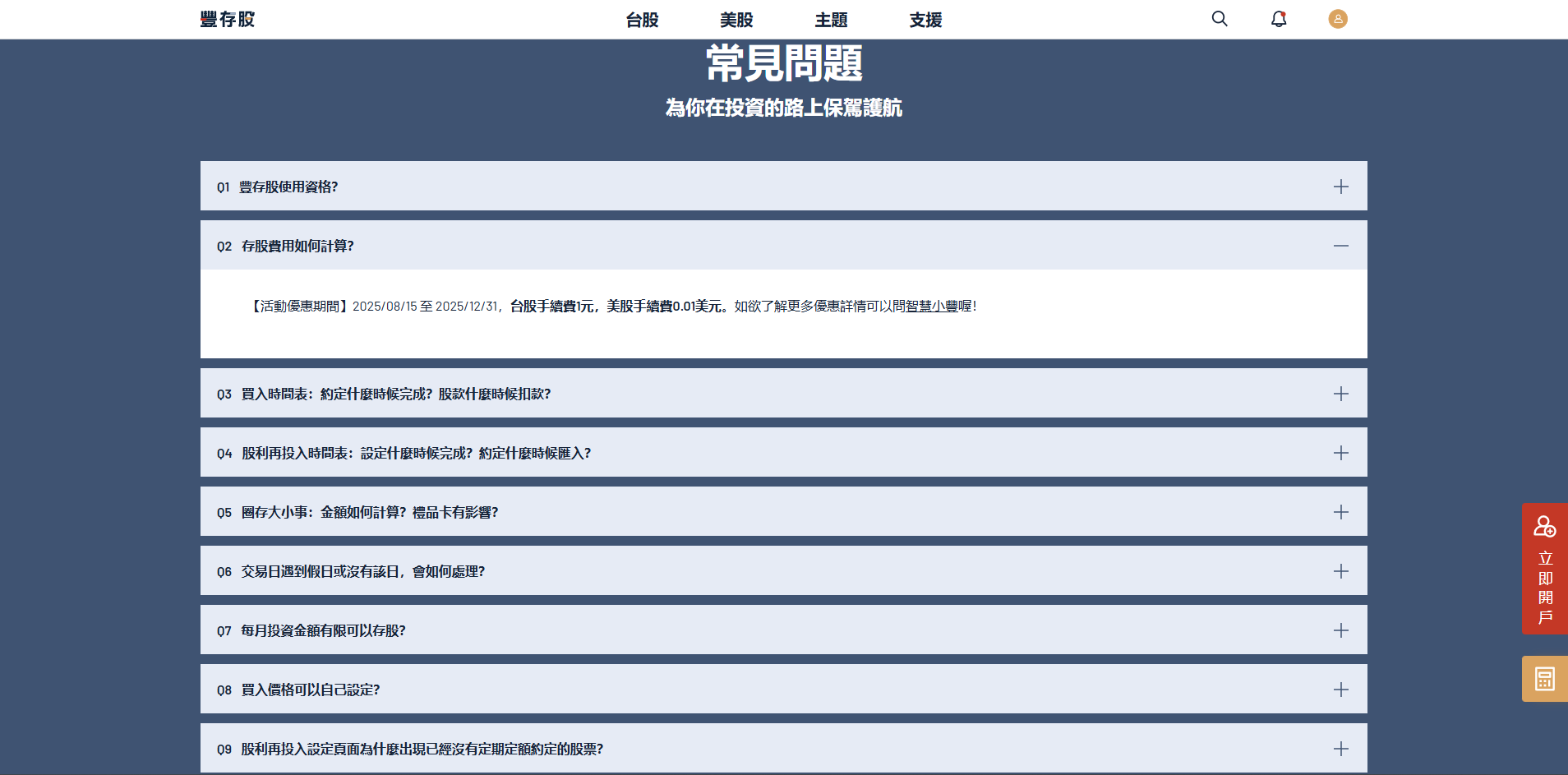The height and width of the screenshot is (775, 1568).
Task: Expand question 01 豐存股使用資格
Action: click(1341, 186)
